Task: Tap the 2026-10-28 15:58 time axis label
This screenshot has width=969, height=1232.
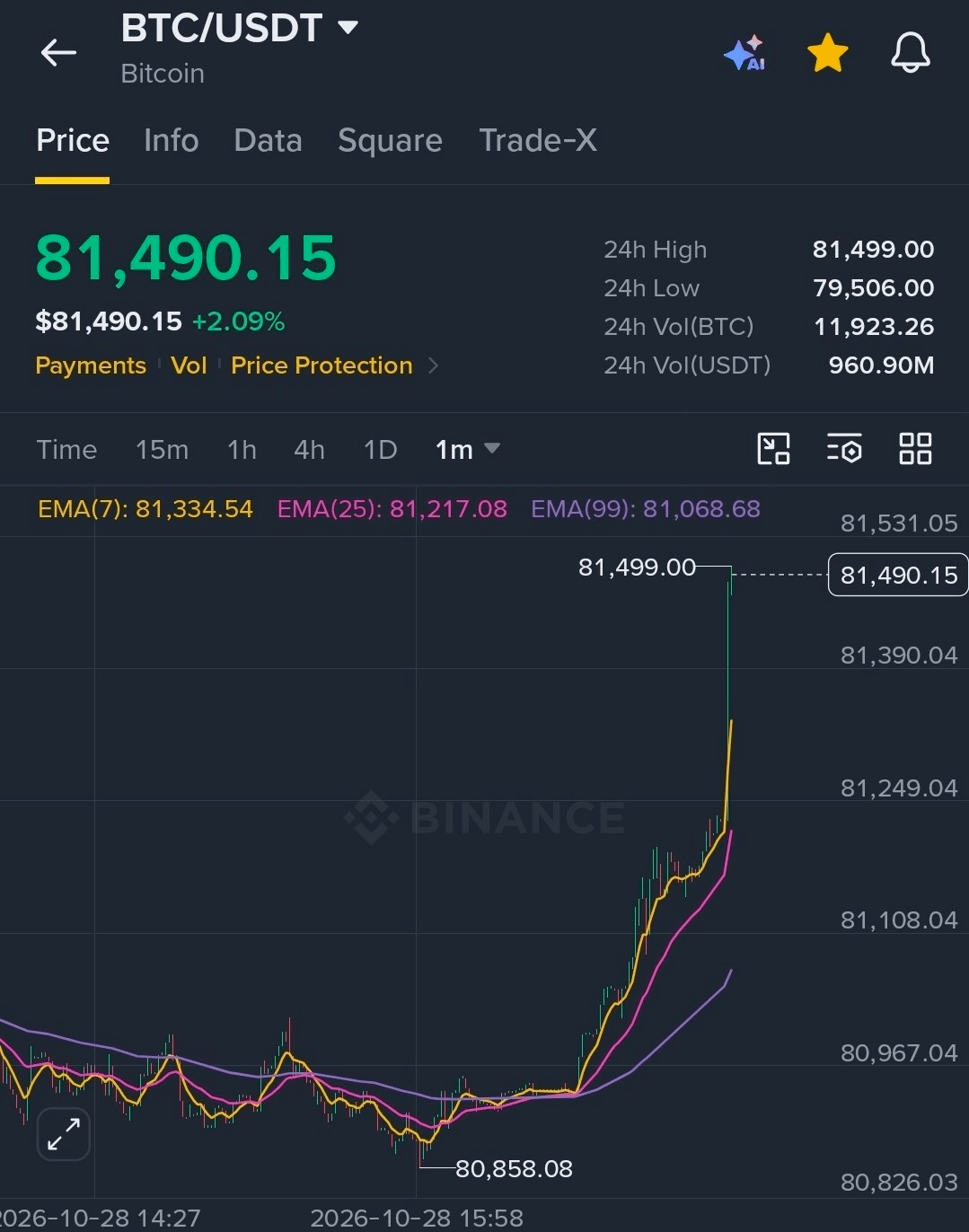Action: tap(417, 1219)
